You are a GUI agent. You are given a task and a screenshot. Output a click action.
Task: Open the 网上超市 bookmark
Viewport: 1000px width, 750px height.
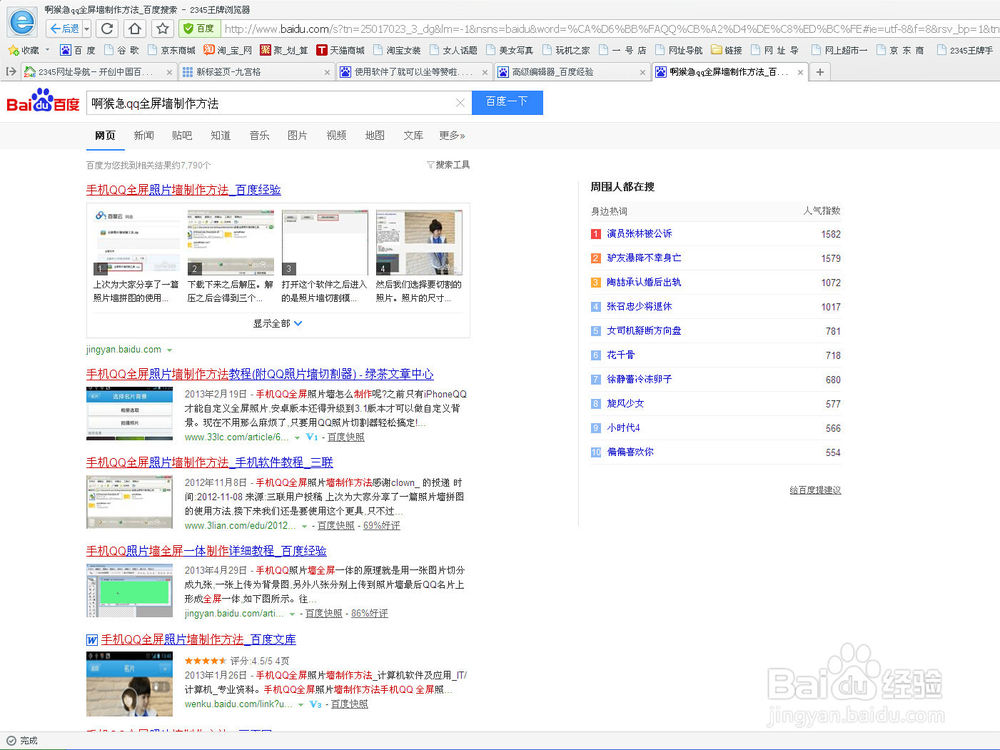[839, 50]
